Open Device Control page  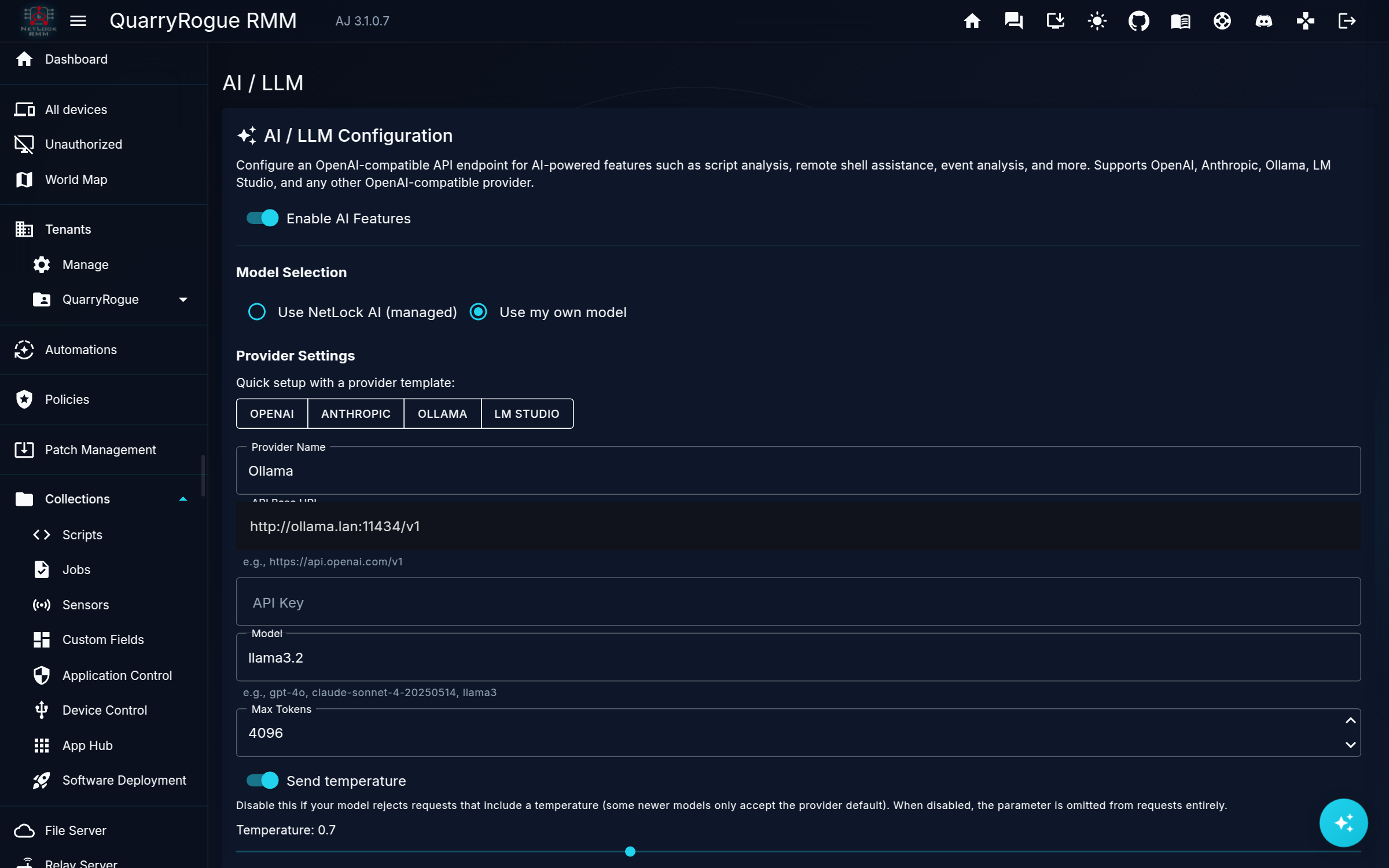104,710
